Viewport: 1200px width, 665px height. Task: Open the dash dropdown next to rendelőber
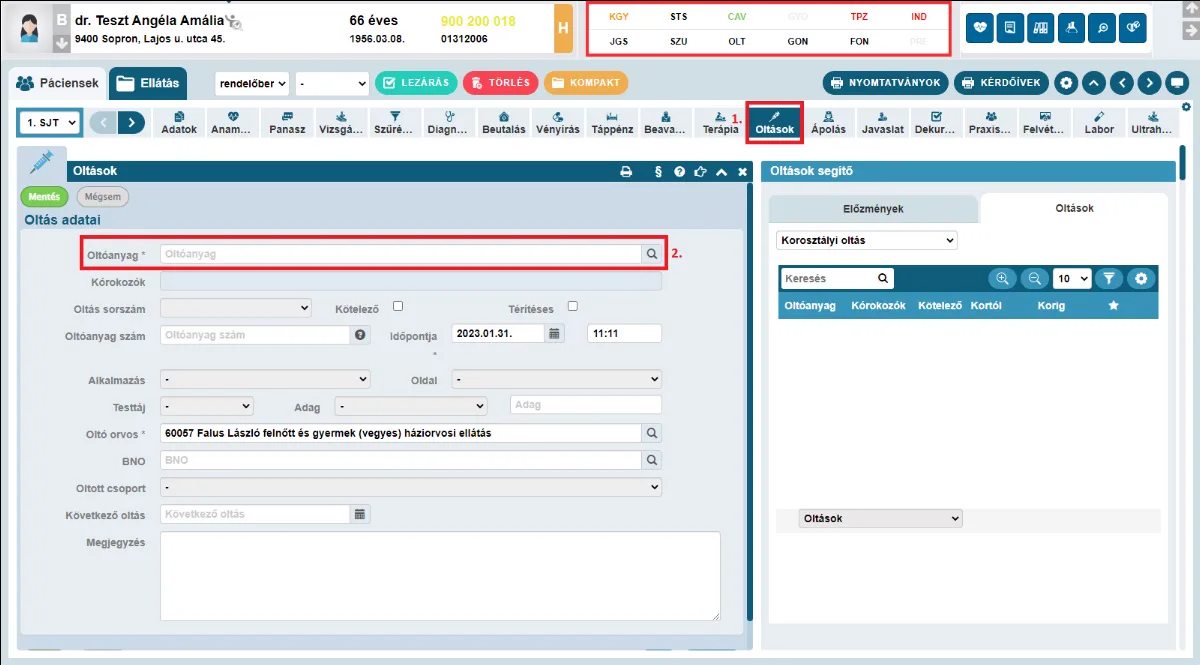tap(333, 83)
